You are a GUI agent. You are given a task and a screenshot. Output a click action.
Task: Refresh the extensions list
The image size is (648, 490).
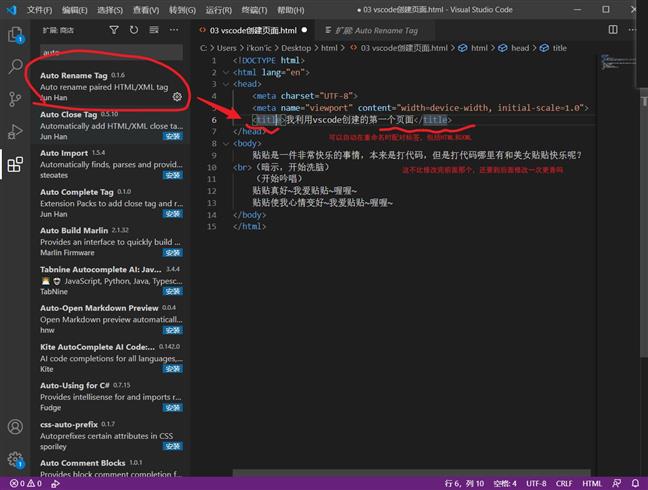click(134, 30)
